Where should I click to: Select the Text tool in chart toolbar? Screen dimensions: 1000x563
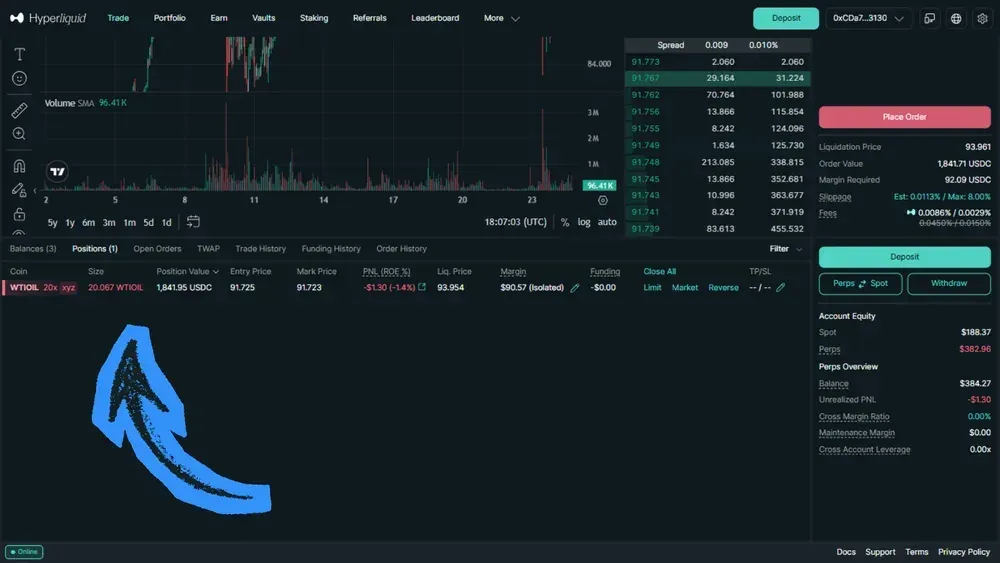(19, 54)
